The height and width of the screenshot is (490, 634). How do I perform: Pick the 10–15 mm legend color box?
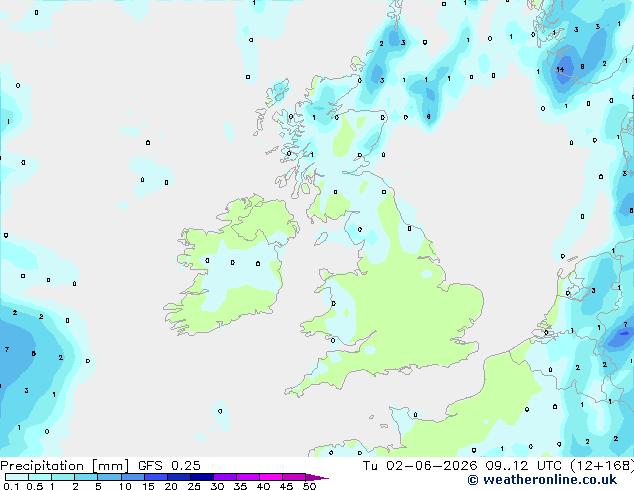pos(133,477)
